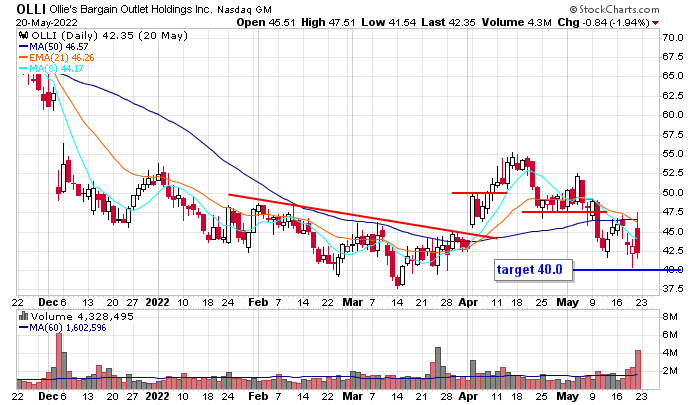Click the 2022 label on price chart date axis
The image size is (700, 405).
pyautogui.click(x=157, y=302)
